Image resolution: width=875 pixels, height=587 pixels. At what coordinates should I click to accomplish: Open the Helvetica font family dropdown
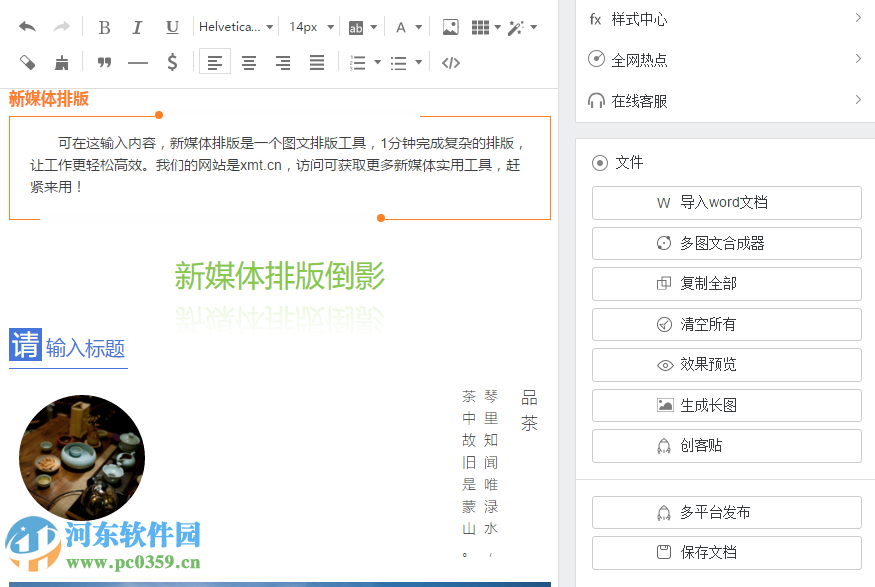click(x=235, y=27)
